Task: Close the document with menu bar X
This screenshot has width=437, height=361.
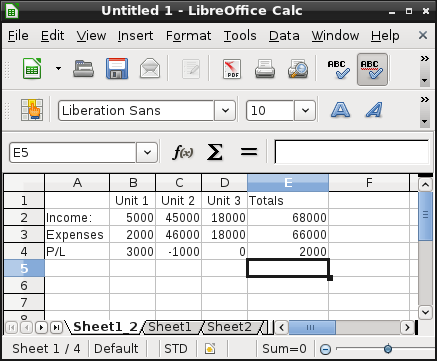Action: pyautogui.click(x=423, y=35)
